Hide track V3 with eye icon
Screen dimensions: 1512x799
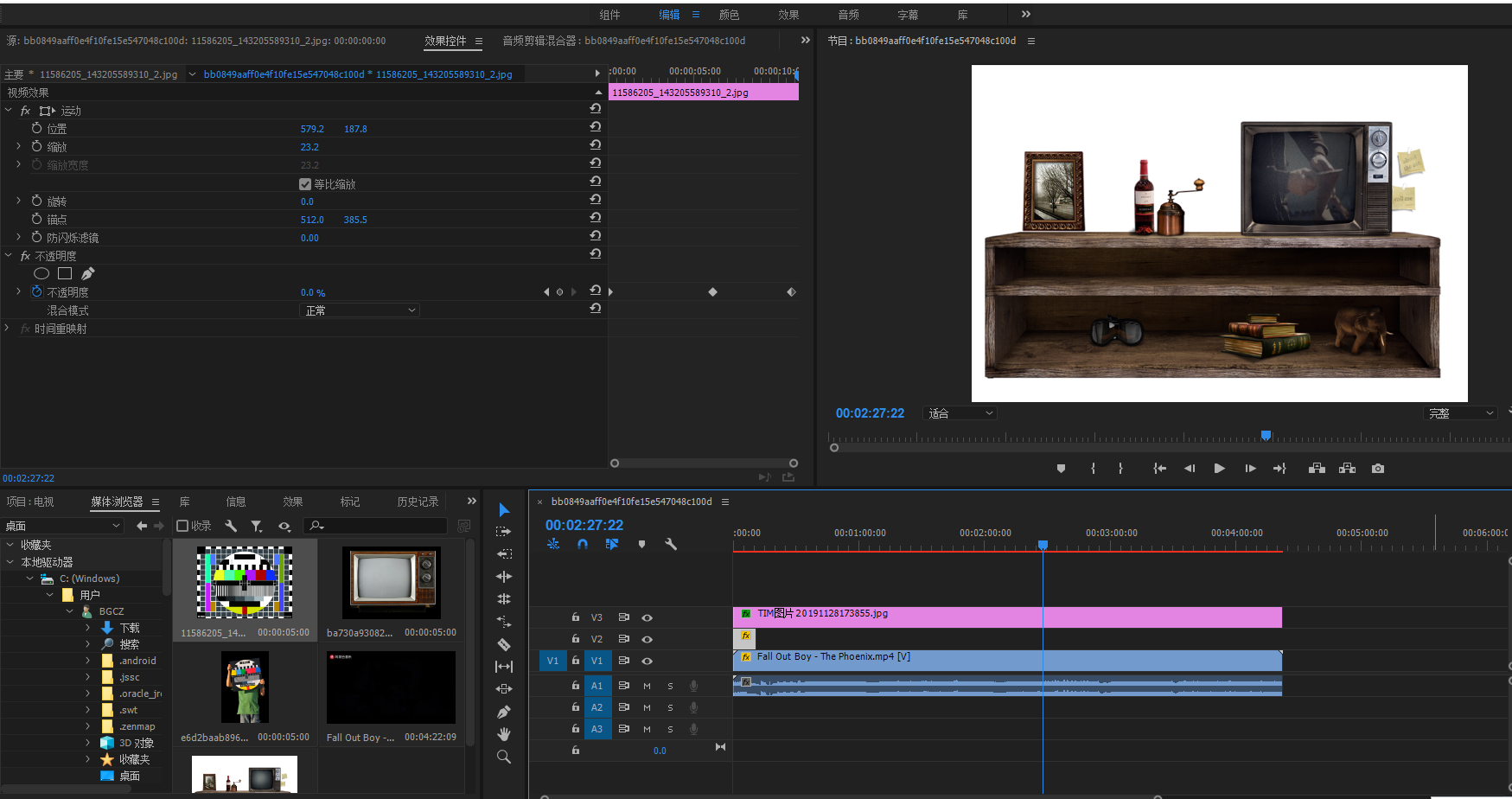tap(647, 617)
